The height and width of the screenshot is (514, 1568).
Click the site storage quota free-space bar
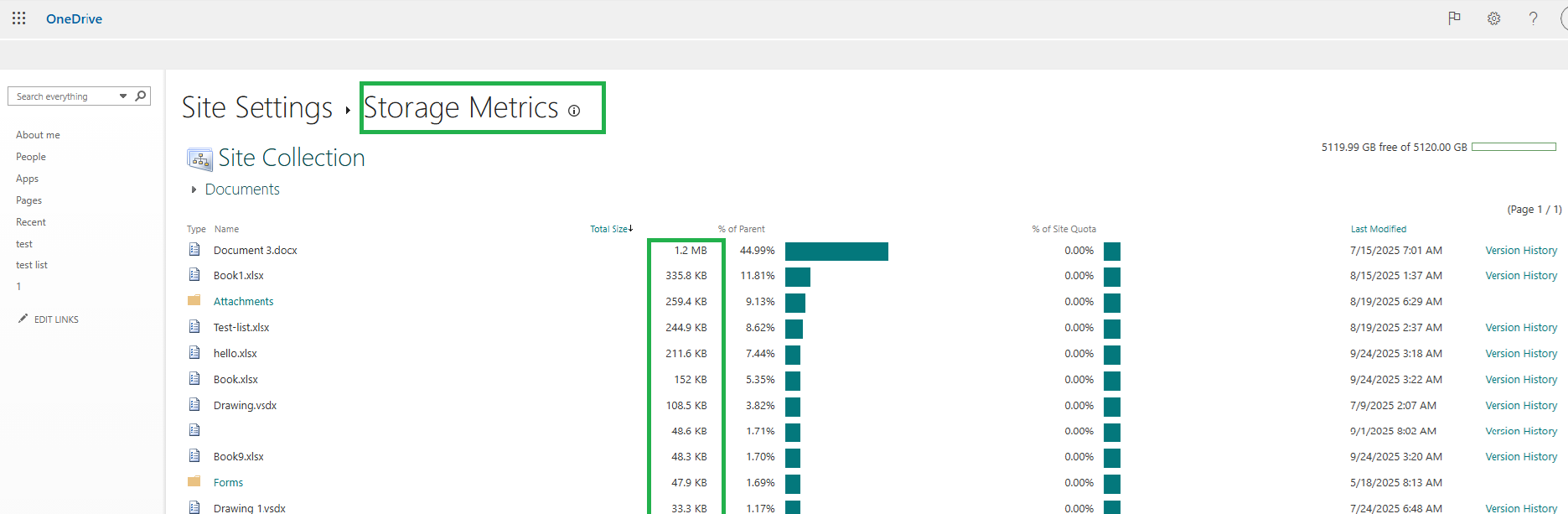click(1514, 147)
